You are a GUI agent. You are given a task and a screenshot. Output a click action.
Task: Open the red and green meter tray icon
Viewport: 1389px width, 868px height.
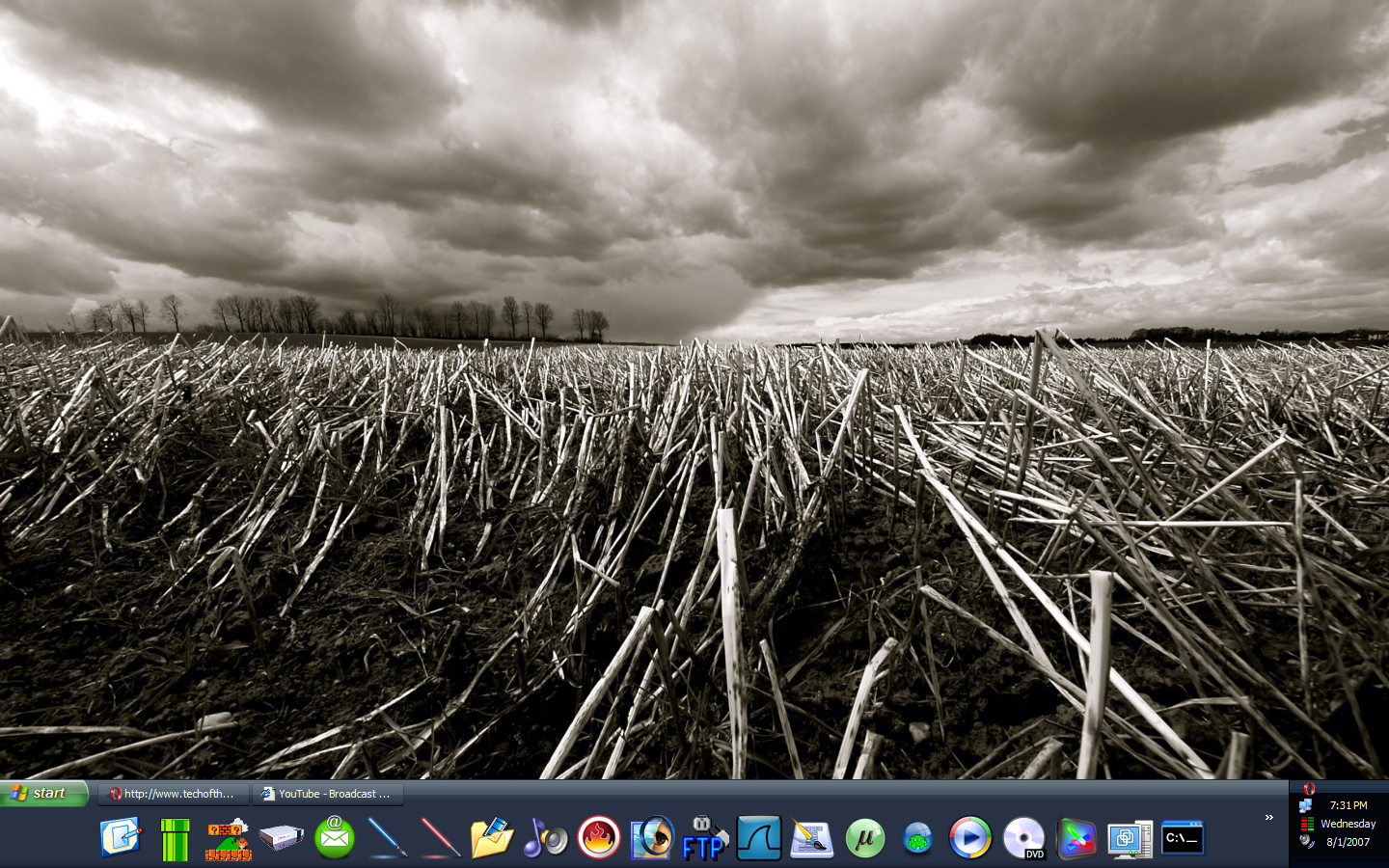coord(1307,824)
